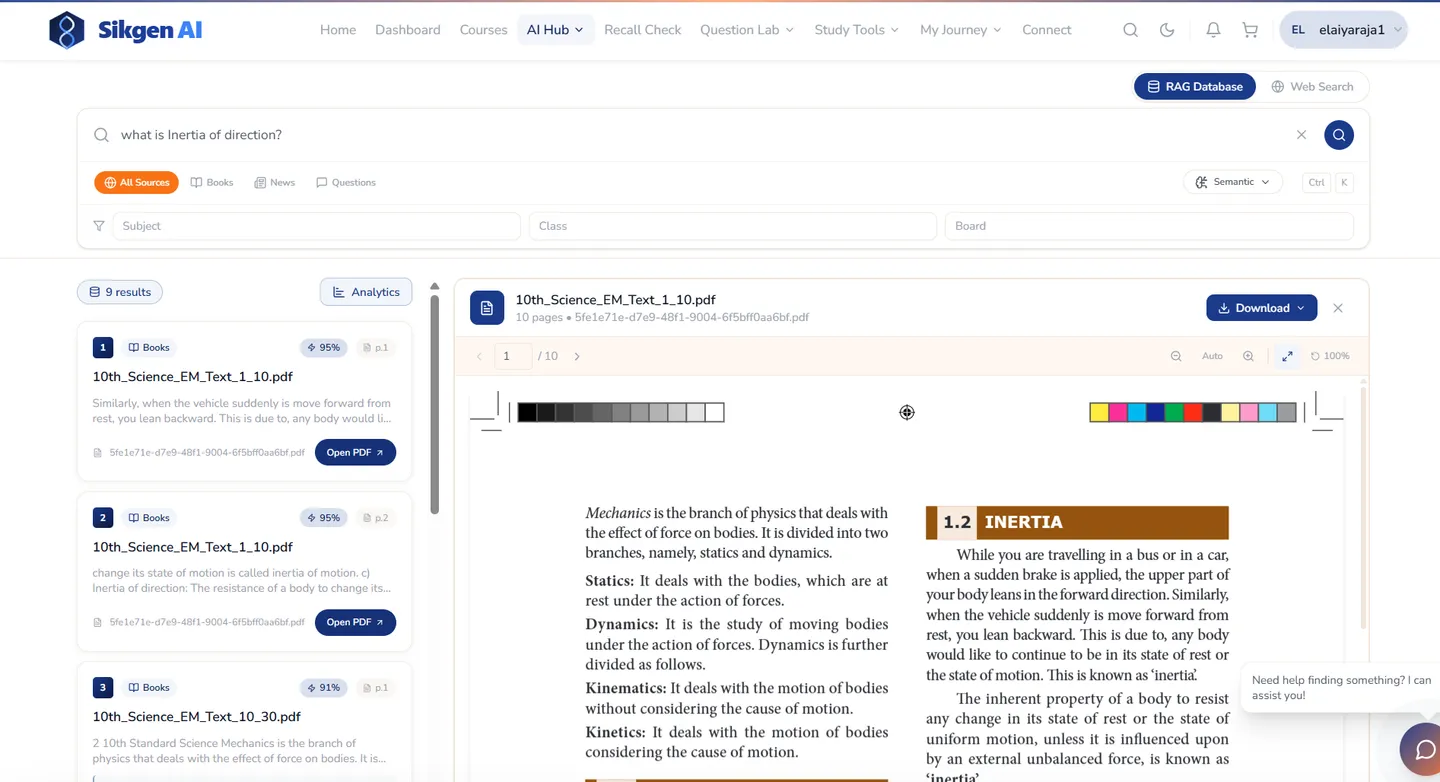Viewport: 1440px width, 782px height.
Task: Open the Download dropdown button
Action: [x=1261, y=308]
